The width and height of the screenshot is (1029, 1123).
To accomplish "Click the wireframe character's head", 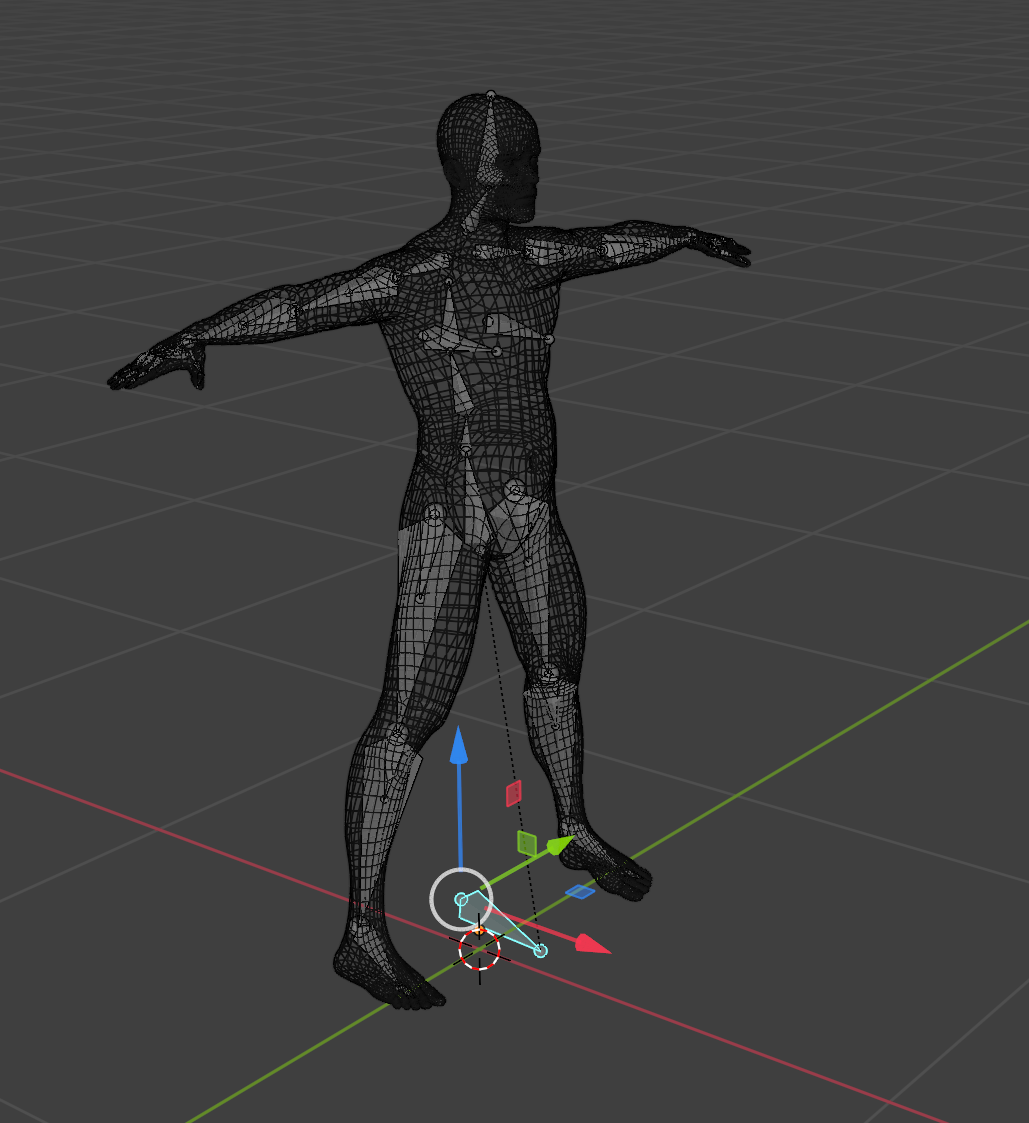I will 488,158.
